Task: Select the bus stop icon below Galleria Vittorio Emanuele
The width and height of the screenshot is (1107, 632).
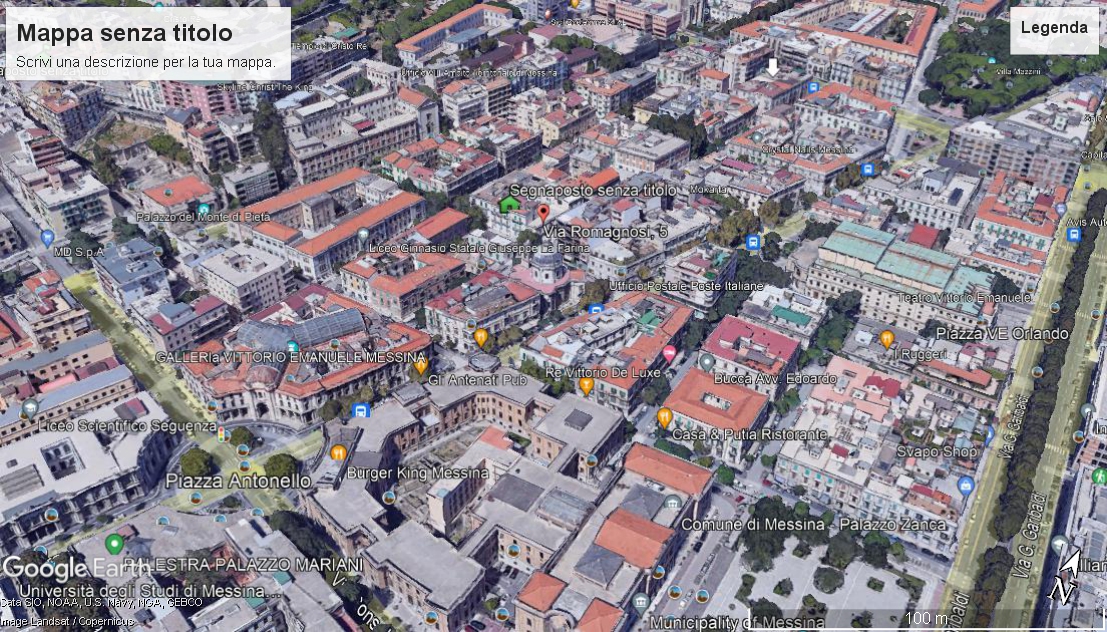Action: click(361, 411)
